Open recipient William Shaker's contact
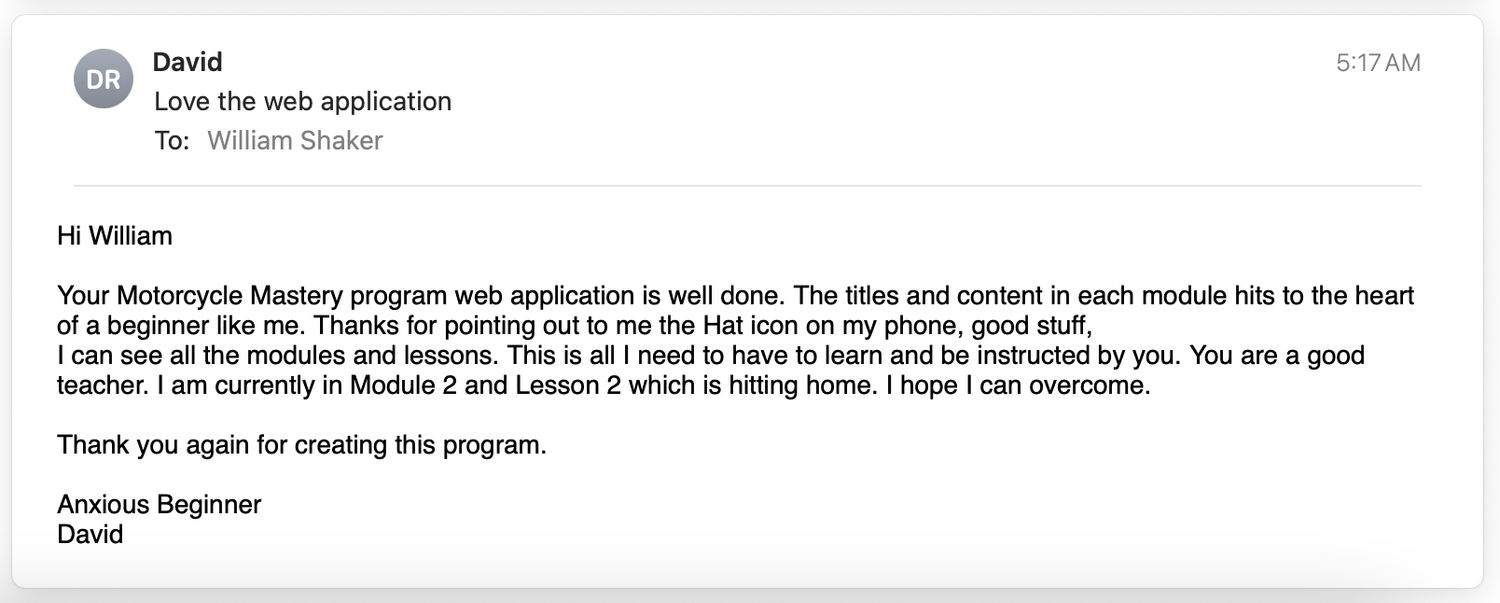 pos(294,141)
